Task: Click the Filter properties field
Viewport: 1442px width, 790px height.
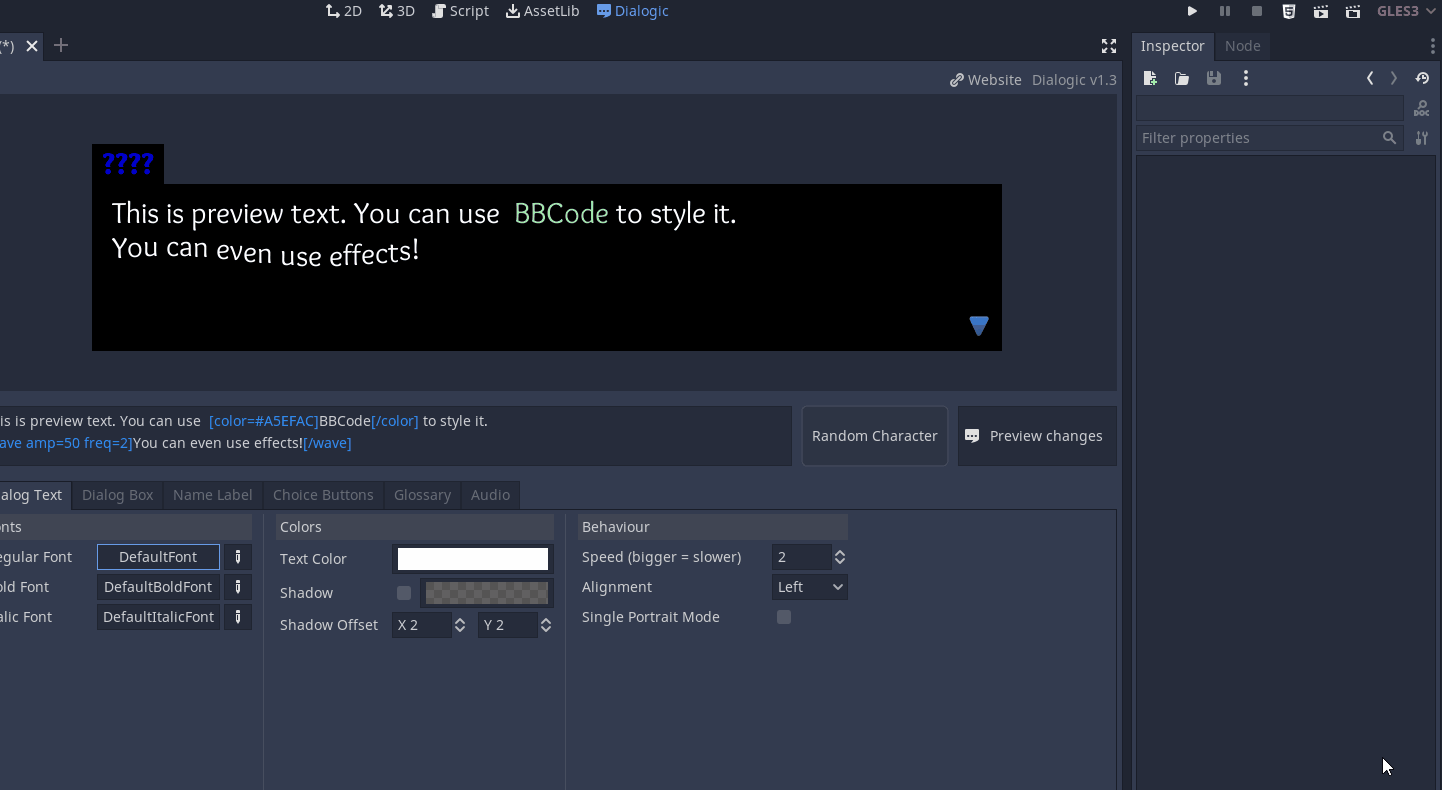Action: (1260, 138)
